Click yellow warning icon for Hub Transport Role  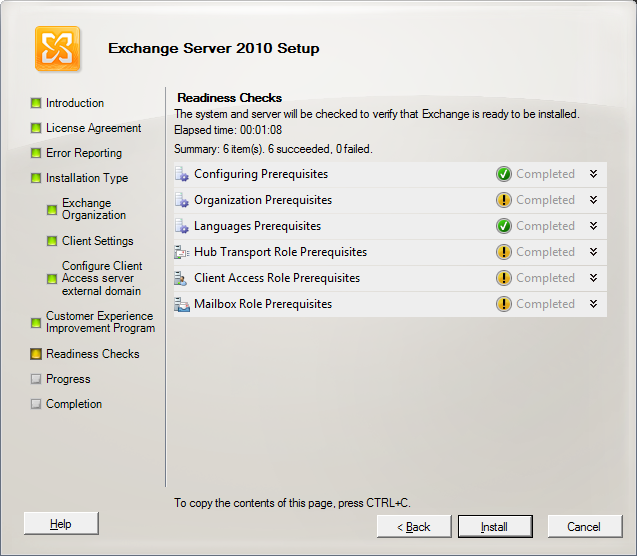(504, 252)
